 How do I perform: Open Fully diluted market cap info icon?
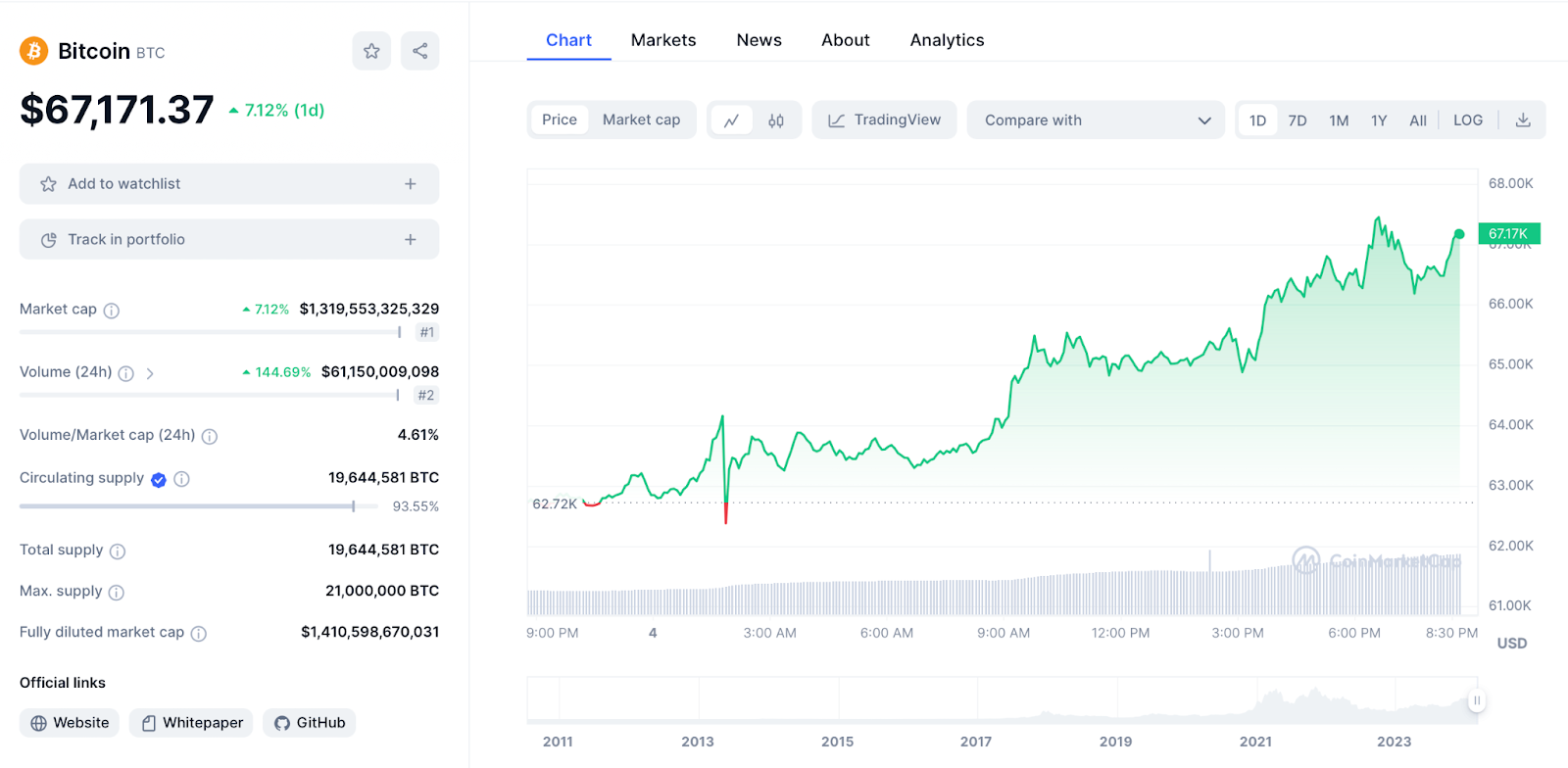point(199,634)
